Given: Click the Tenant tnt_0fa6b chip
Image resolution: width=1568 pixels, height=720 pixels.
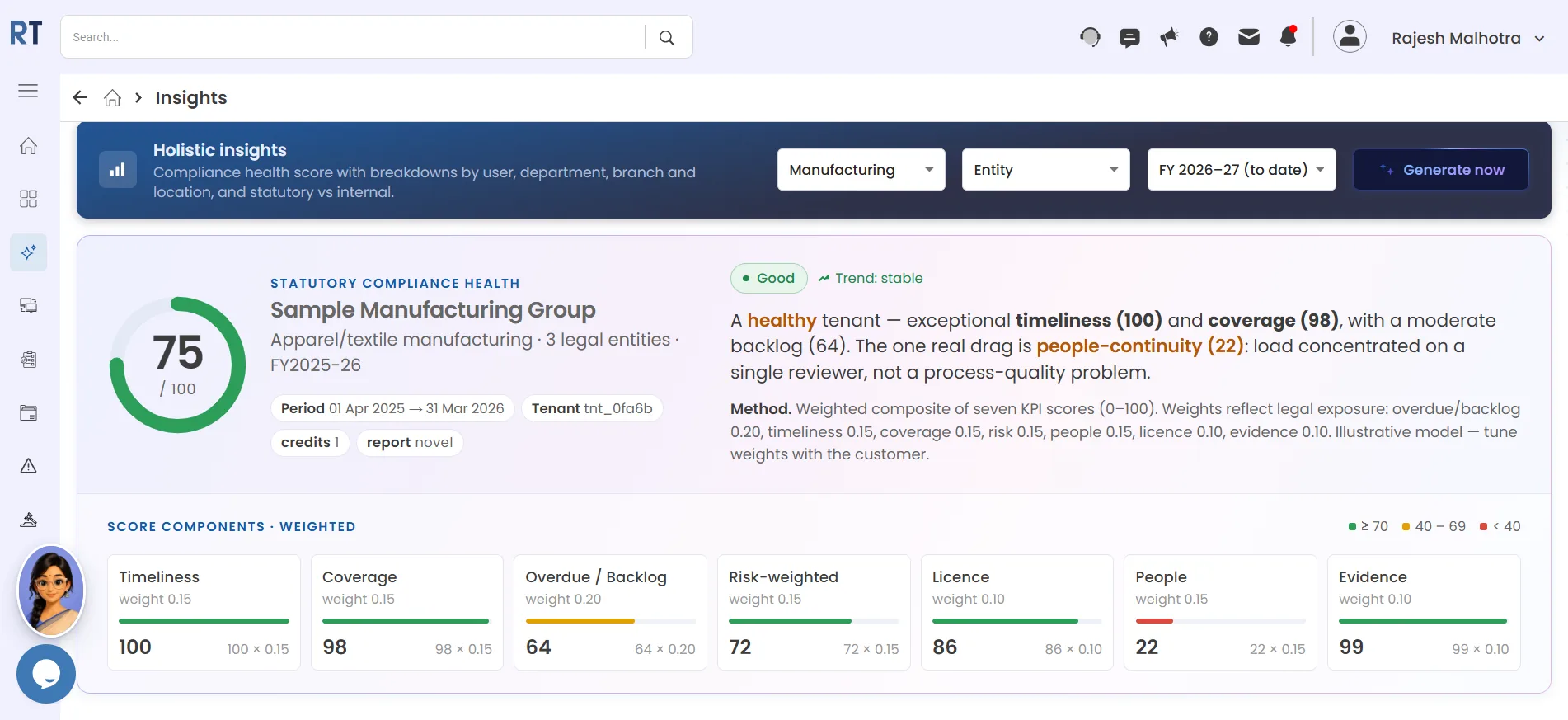Looking at the screenshot, I should 592,408.
